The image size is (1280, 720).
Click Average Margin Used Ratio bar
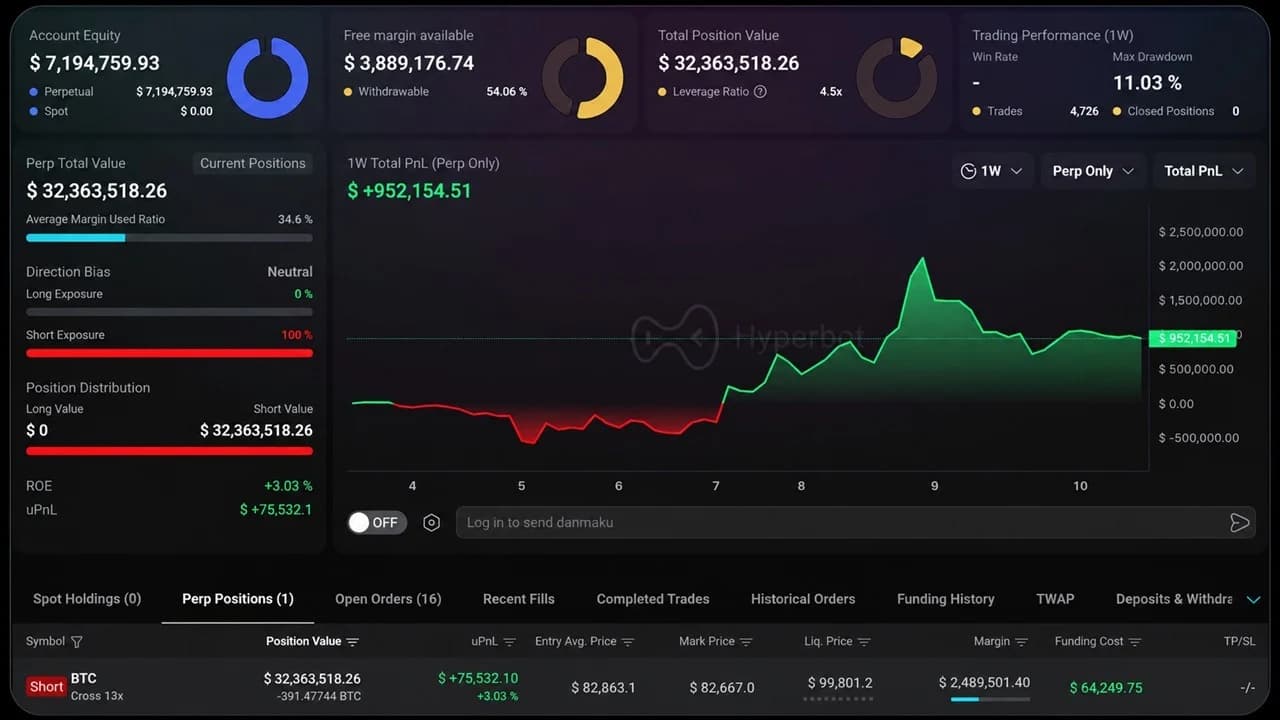169,238
